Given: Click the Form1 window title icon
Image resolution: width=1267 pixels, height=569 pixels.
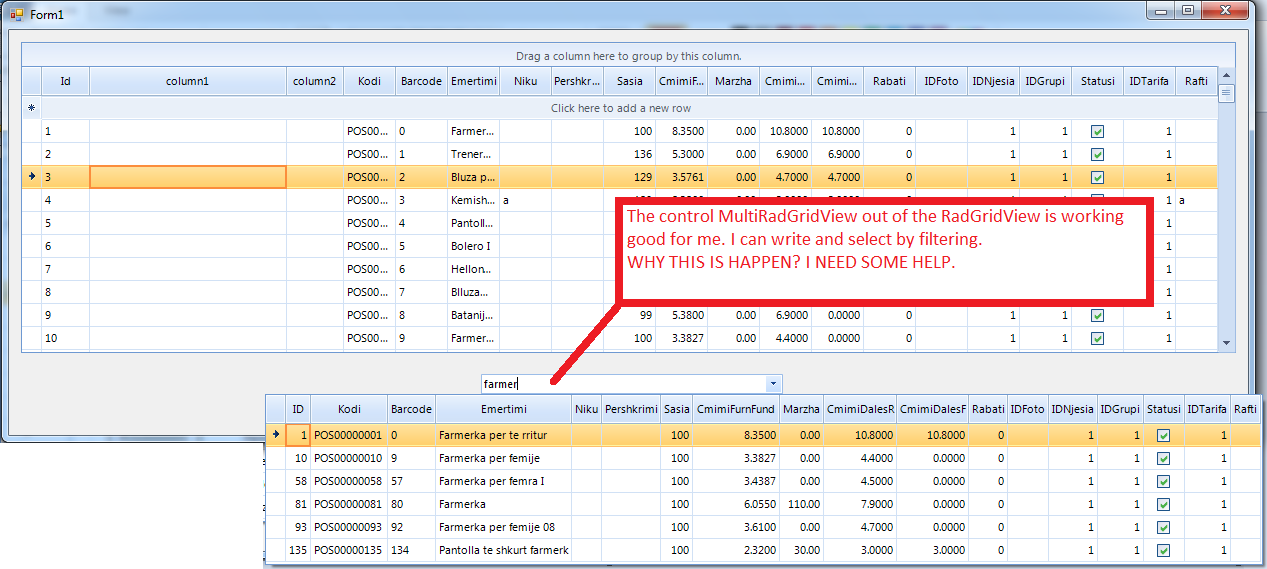Looking at the screenshot, I should (17, 14).
